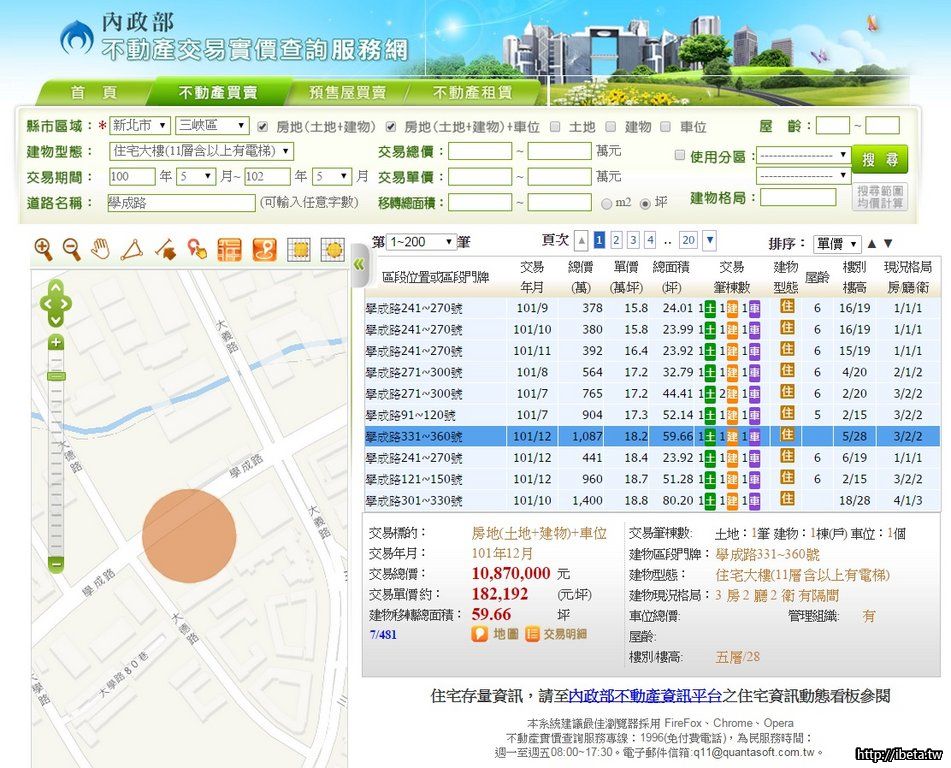The image size is (951, 768).
Task: Open the 新北市 county dropdown
Action: coord(139,126)
